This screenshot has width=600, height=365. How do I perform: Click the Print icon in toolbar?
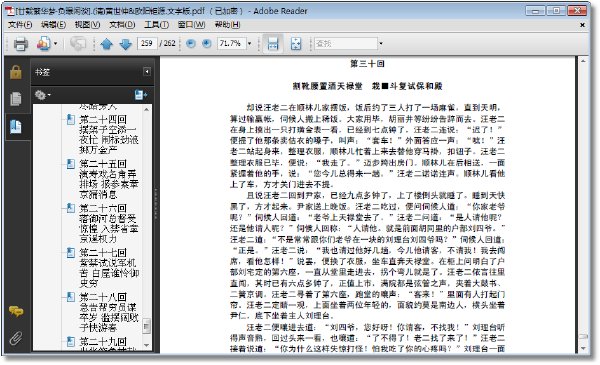[x=21, y=44]
